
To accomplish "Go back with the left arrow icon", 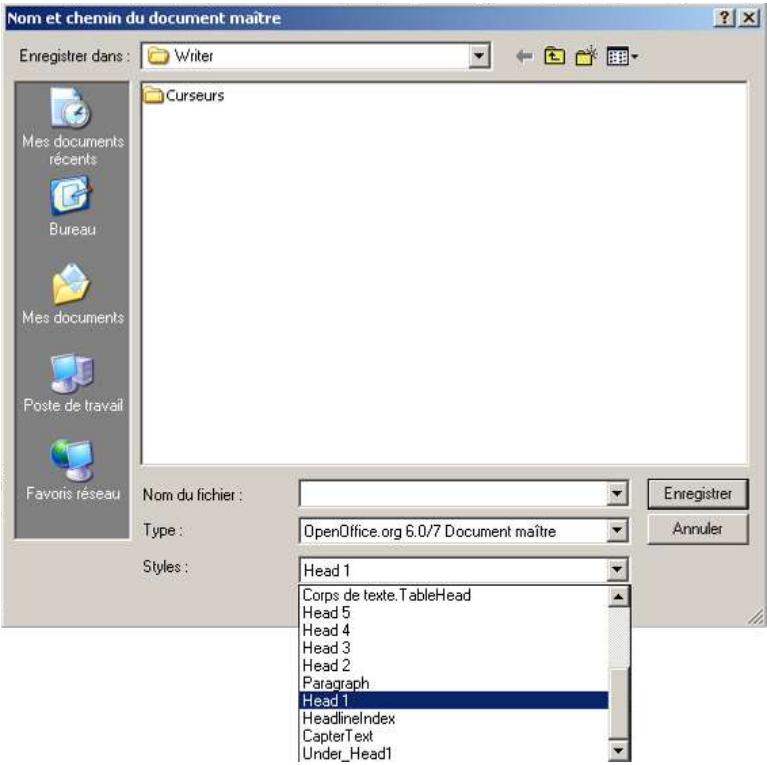I will pos(524,56).
